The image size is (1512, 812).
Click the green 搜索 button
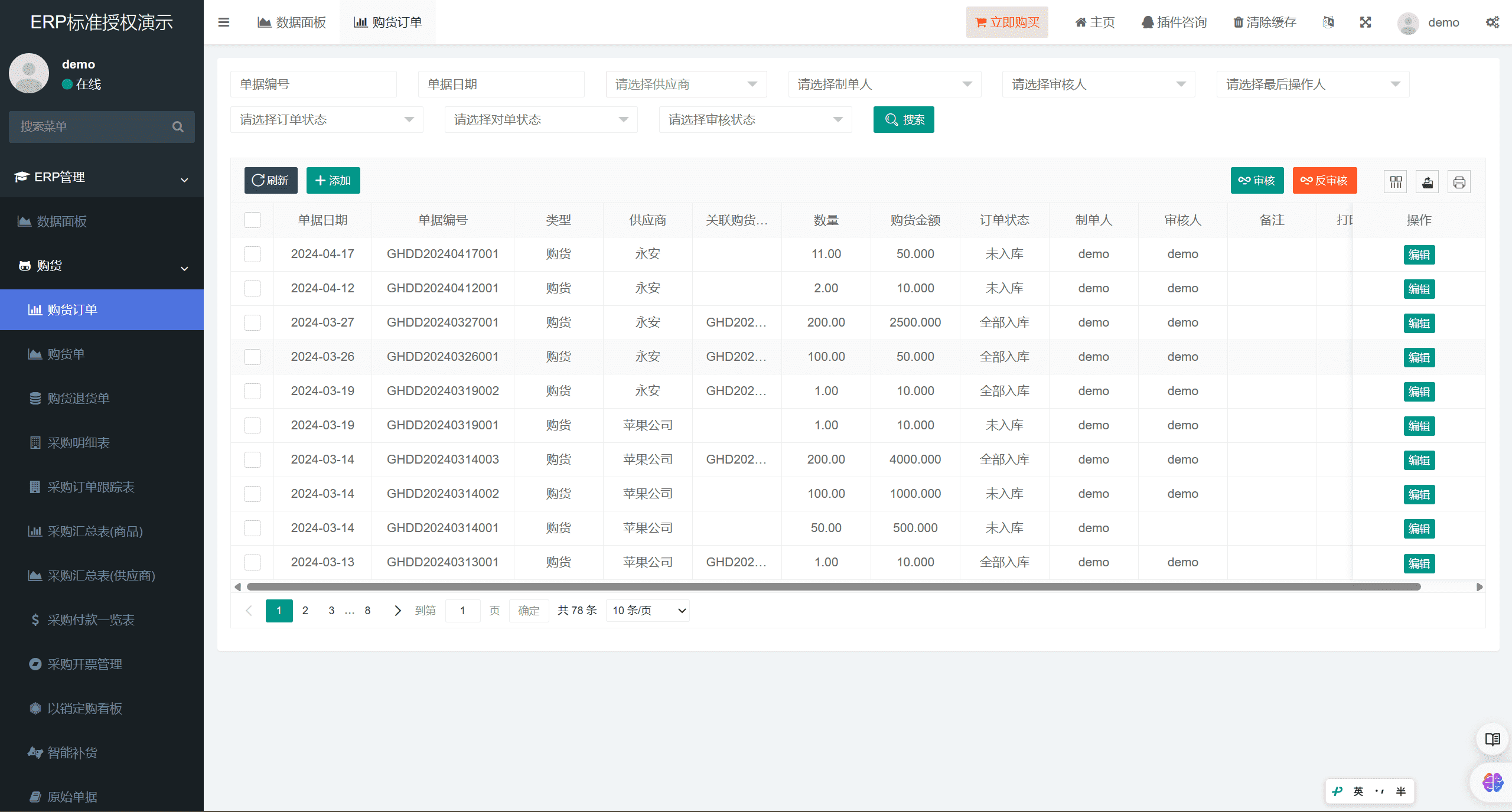click(904, 120)
